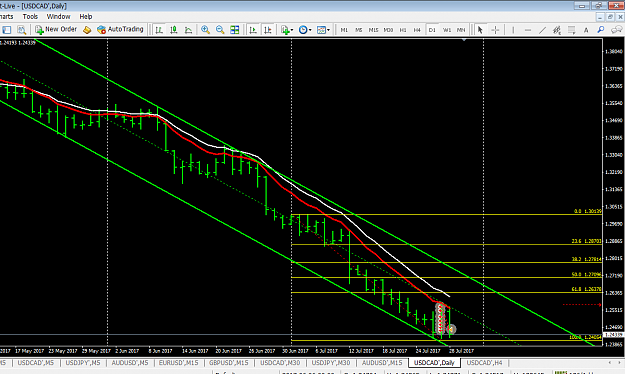This screenshot has width=625, height=374.
Task: Open the Terminal panel icon
Action: (x=7, y=30)
